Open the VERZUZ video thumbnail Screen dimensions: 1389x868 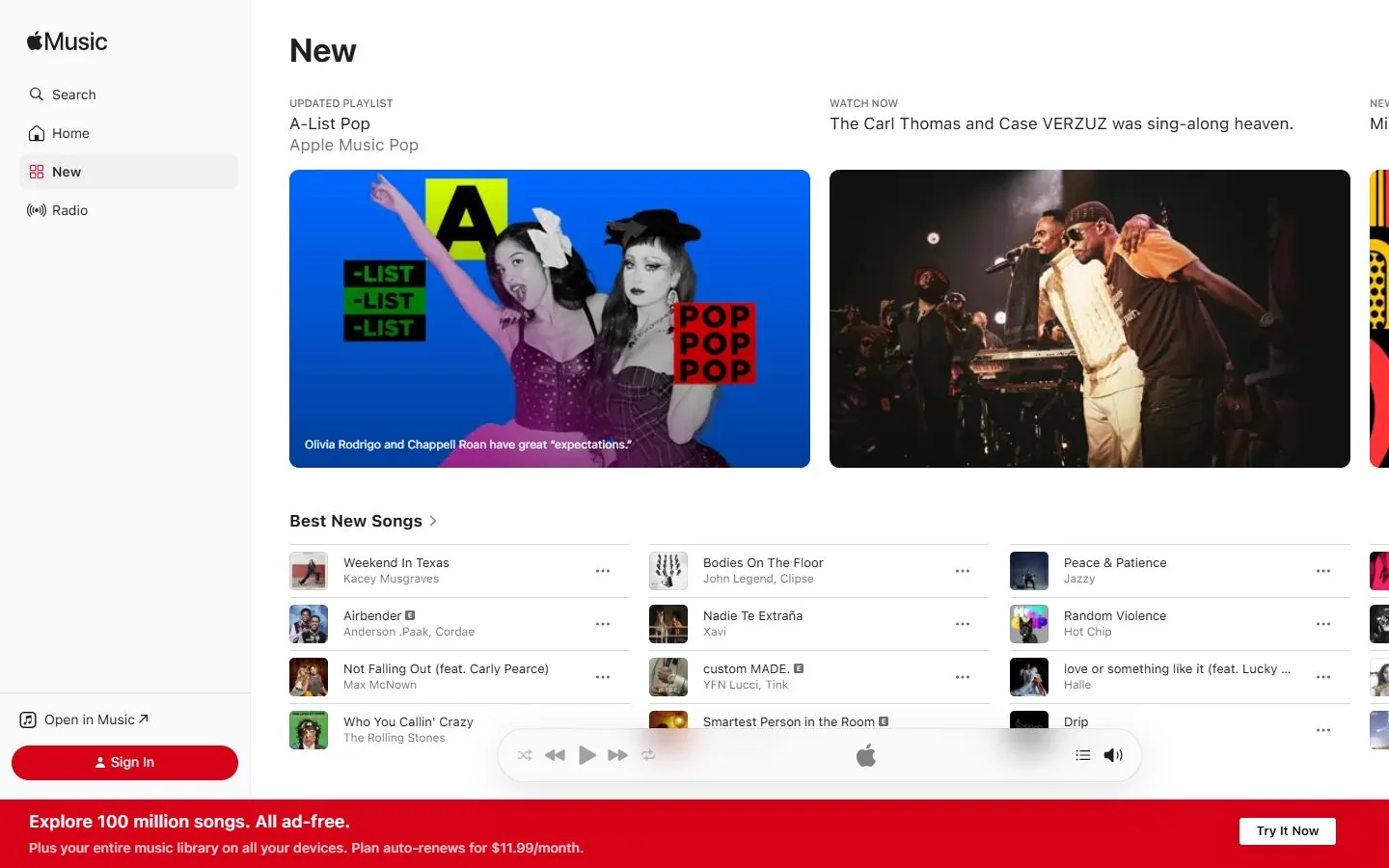[x=1090, y=318]
